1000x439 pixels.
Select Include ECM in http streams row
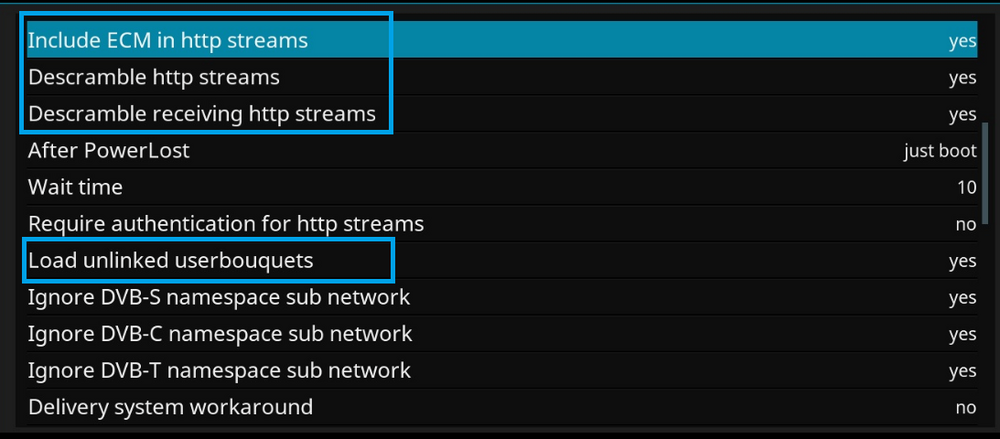[x=502, y=40]
